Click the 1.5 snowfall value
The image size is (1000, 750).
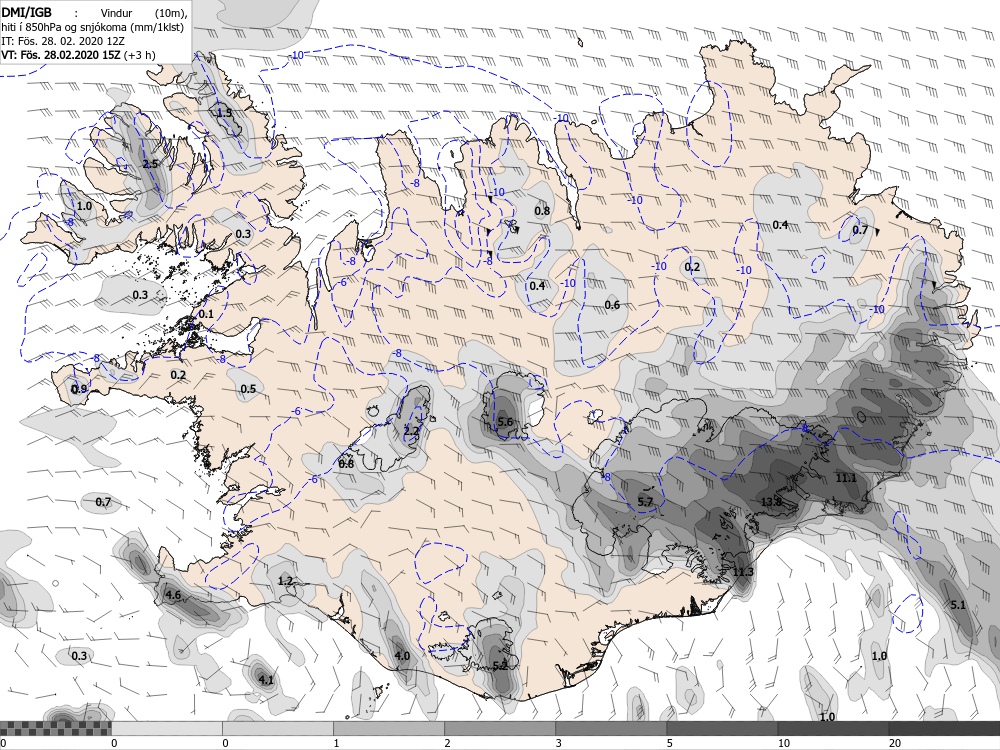224,113
